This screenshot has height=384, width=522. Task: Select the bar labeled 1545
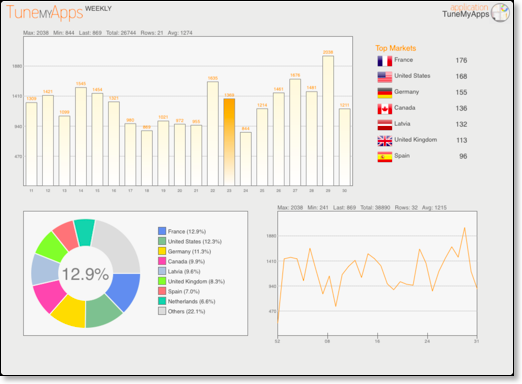(x=81, y=136)
